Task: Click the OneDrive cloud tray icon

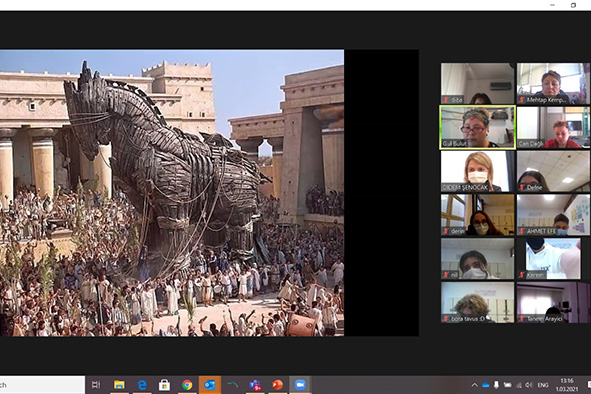Action: tap(486, 385)
